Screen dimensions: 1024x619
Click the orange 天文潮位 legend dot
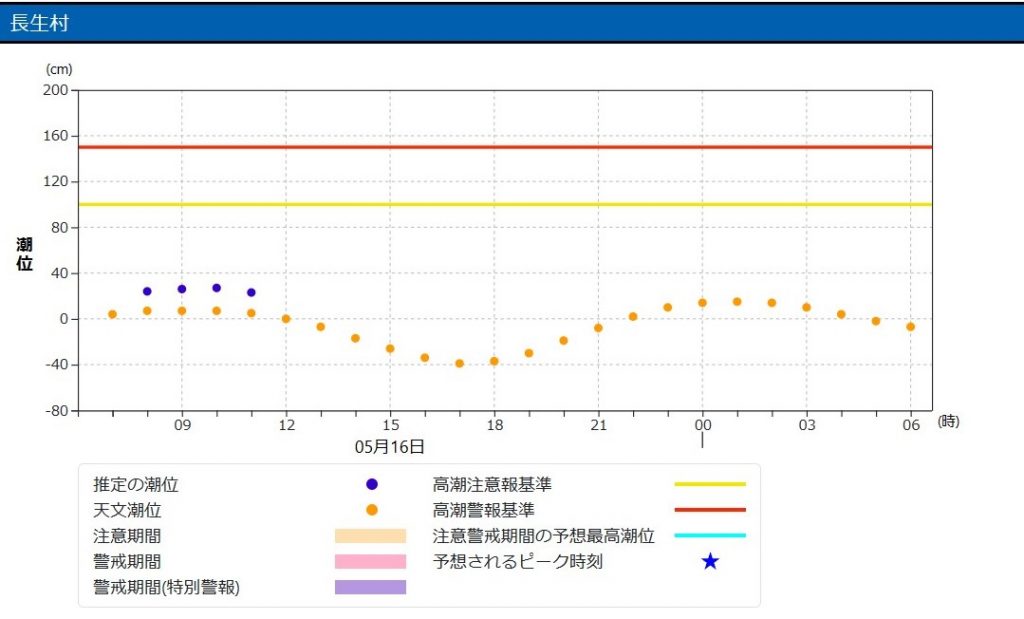tap(372, 510)
